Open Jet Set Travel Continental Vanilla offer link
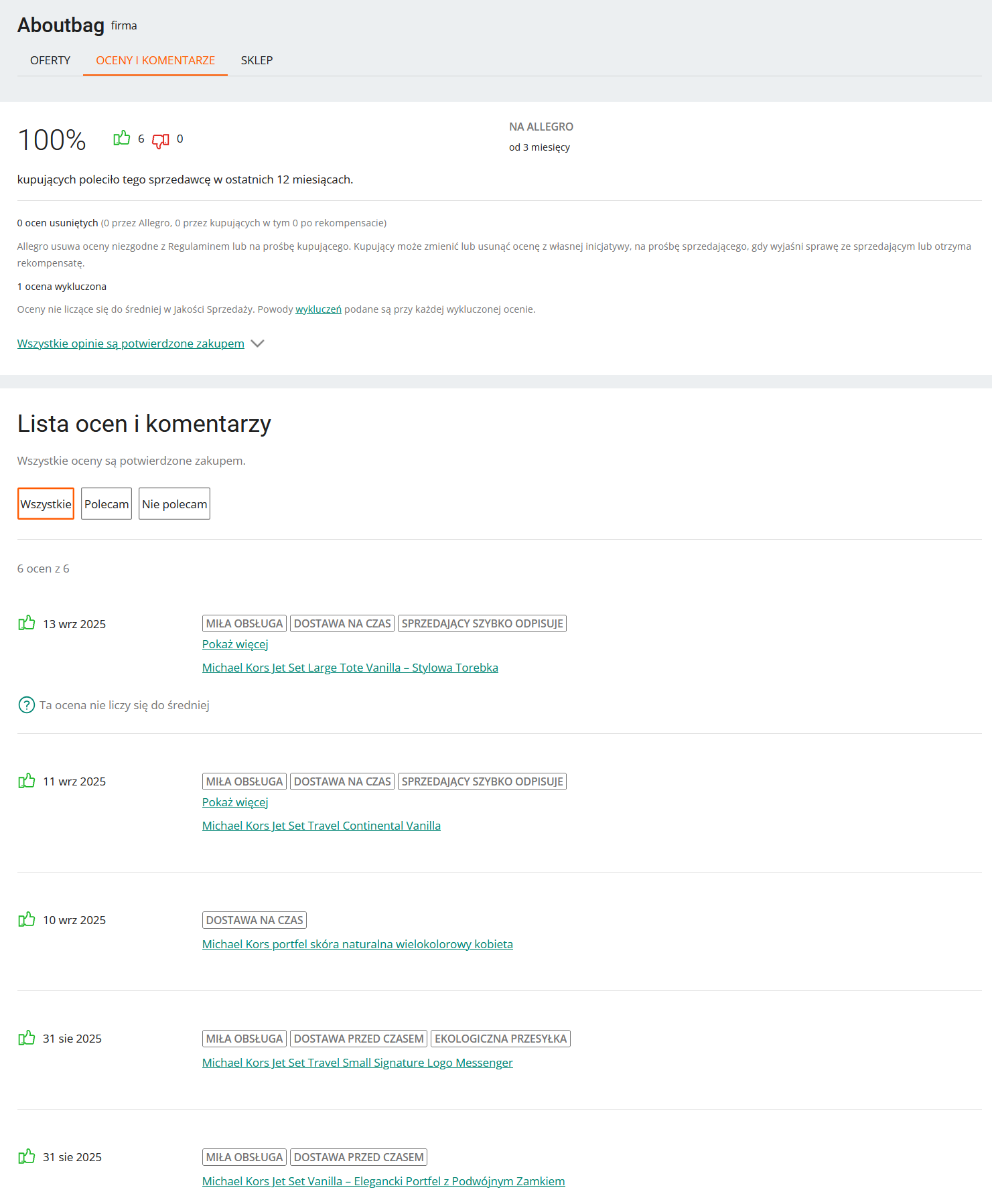The image size is (992, 1204). tap(321, 826)
